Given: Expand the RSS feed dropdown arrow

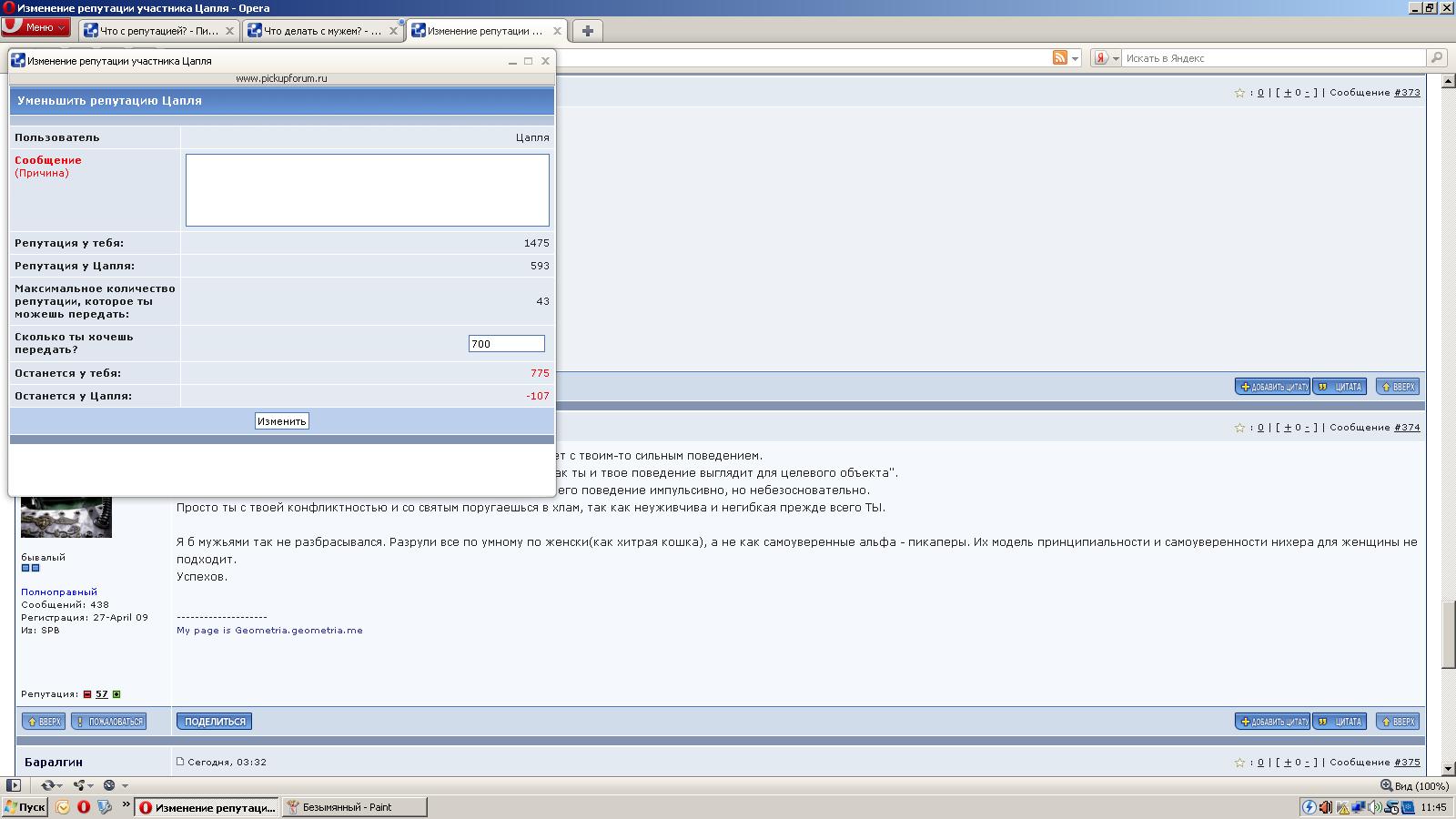Looking at the screenshot, I should (1075, 58).
